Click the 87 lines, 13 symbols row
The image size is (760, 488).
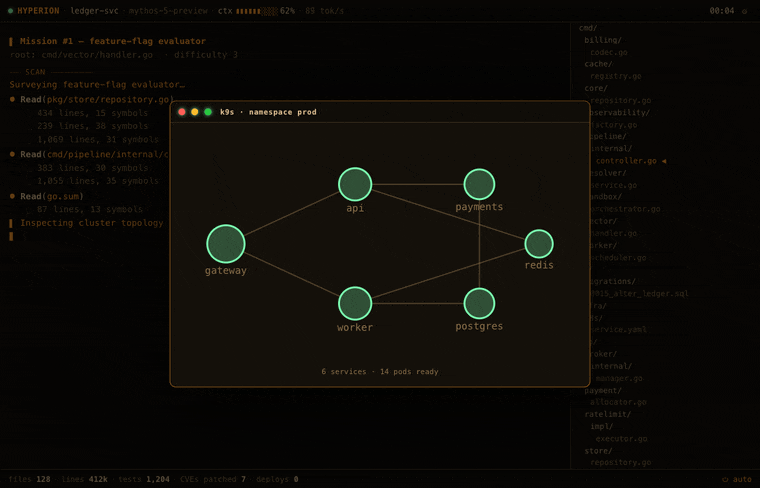[90, 209]
